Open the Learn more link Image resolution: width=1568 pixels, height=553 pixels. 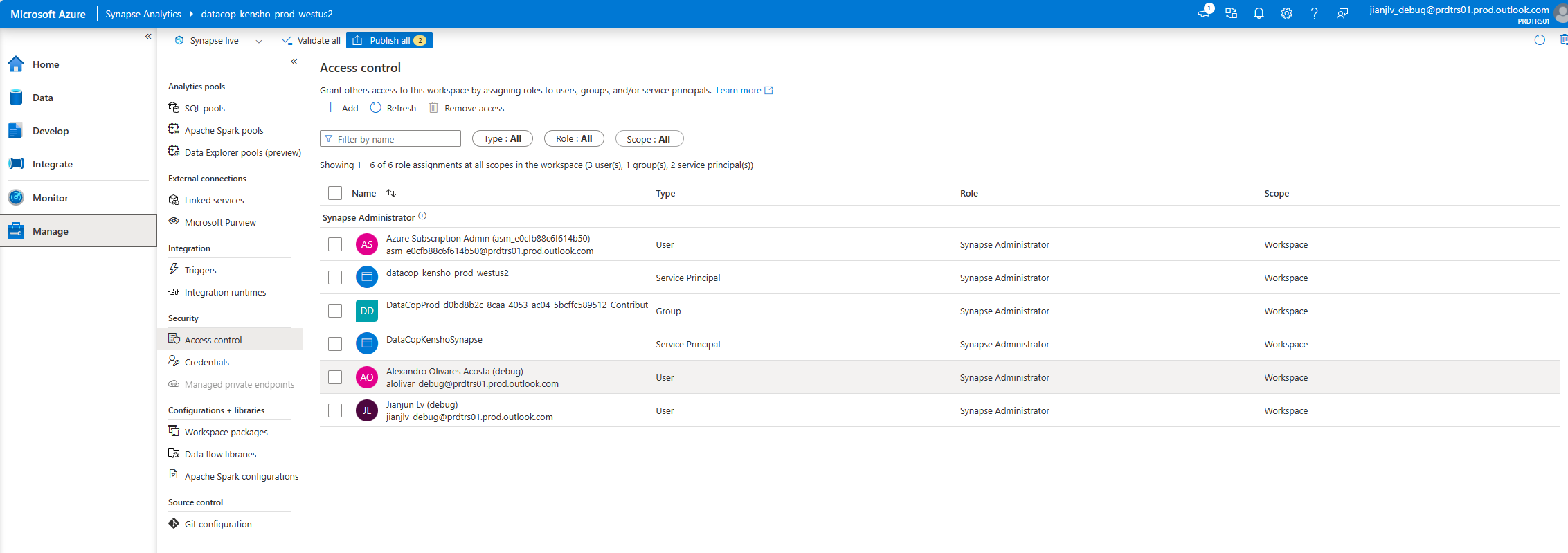tap(744, 90)
